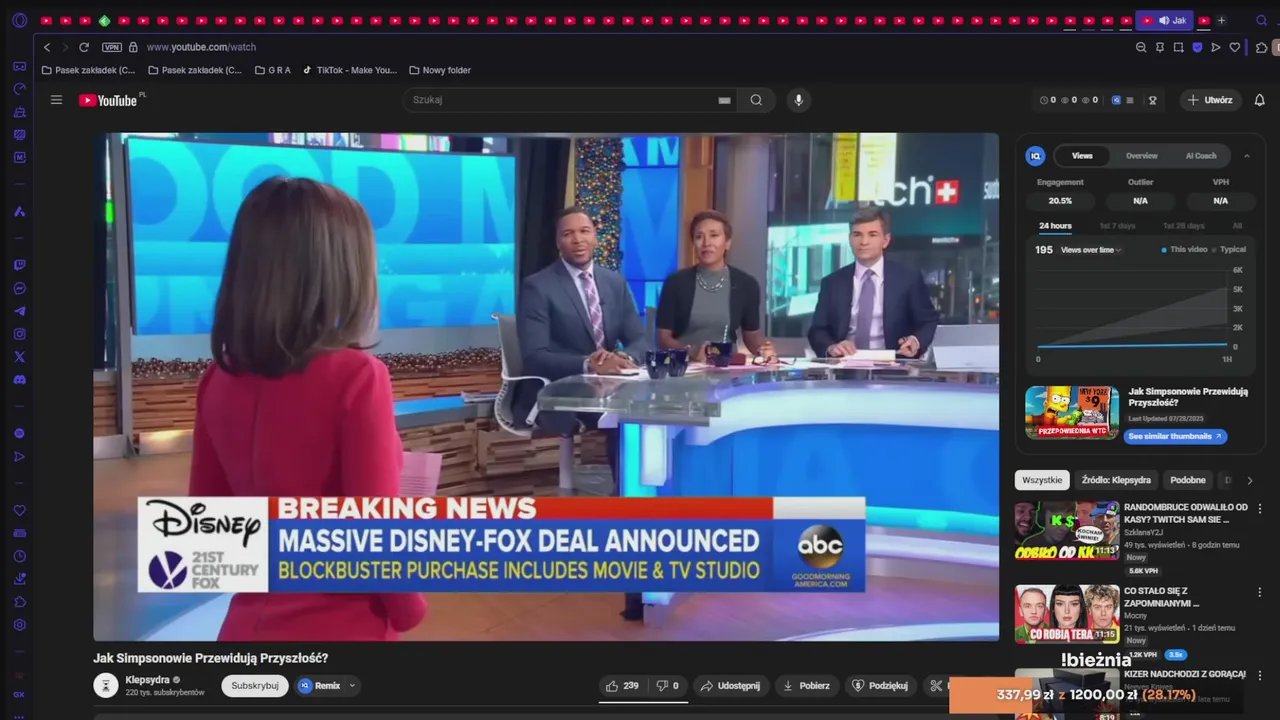Click the pin icon in address bar
This screenshot has width=1280, height=720.
(x=1160, y=47)
